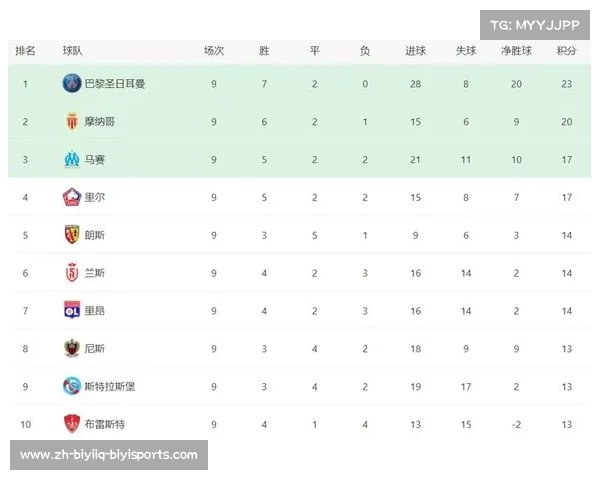Click the Lille club badge

(x=72, y=197)
